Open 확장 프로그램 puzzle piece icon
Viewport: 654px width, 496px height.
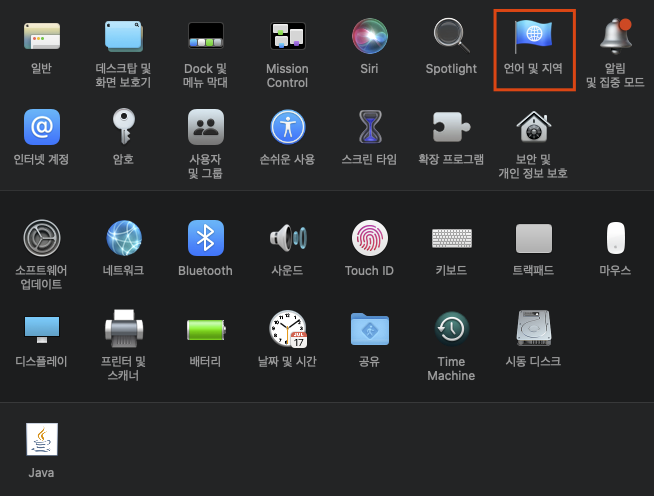451,127
